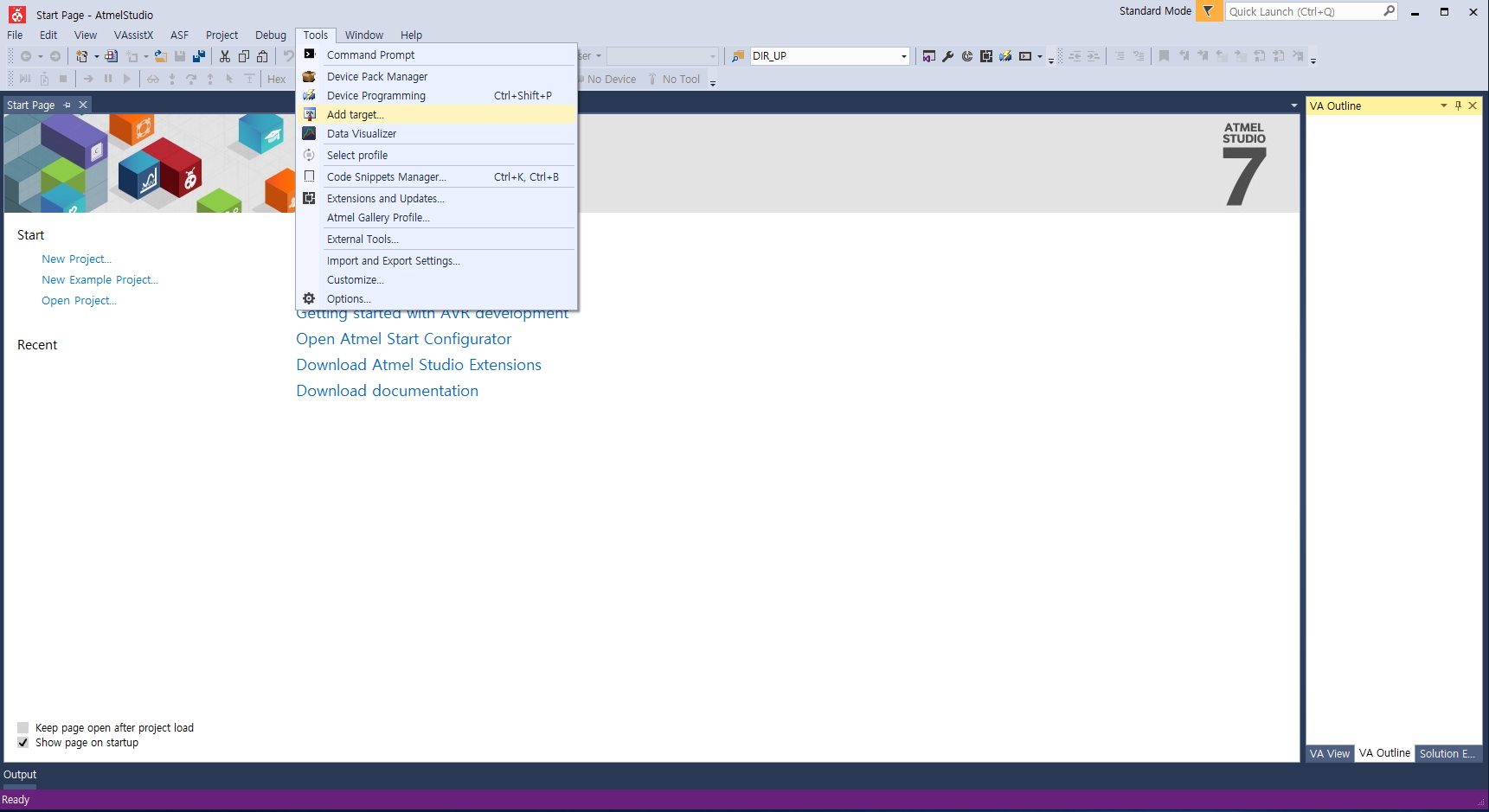Click the New Example Project... link
The height and width of the screenshot is (812, 1489).
(99, 279)
